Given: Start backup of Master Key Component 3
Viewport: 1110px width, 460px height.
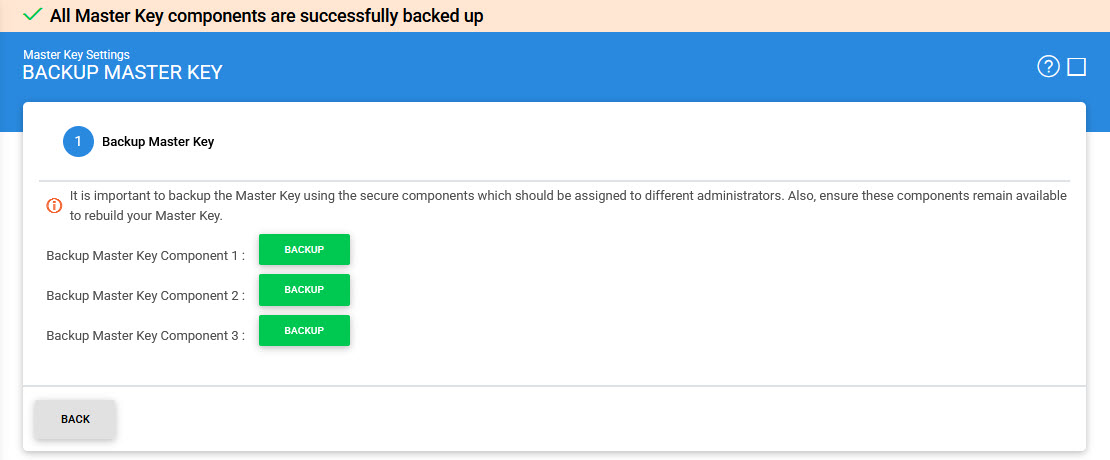Looking at the screenshot, I should (x=304, y=330).
